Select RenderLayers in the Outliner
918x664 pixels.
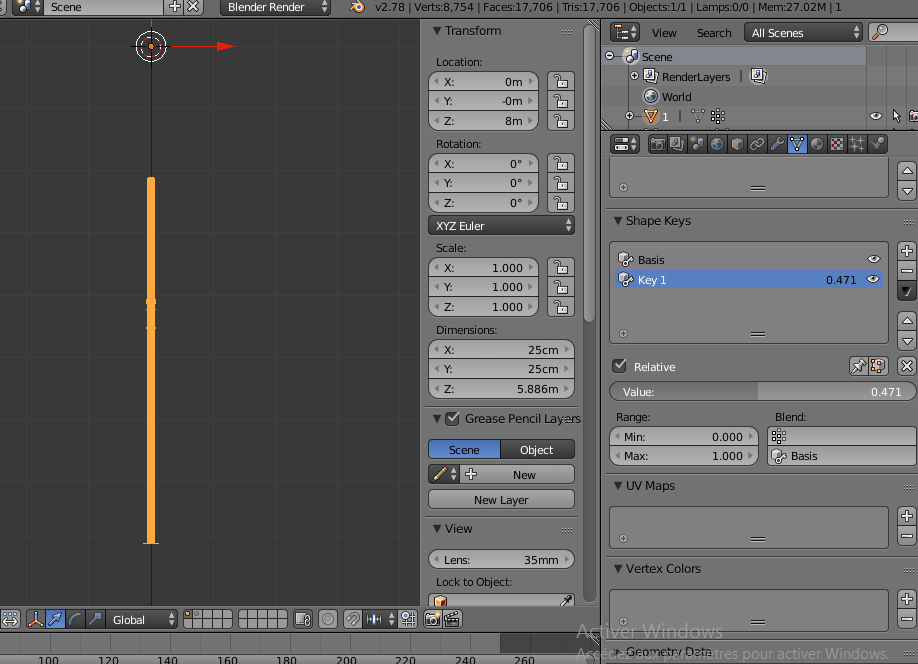coord(697,76)
